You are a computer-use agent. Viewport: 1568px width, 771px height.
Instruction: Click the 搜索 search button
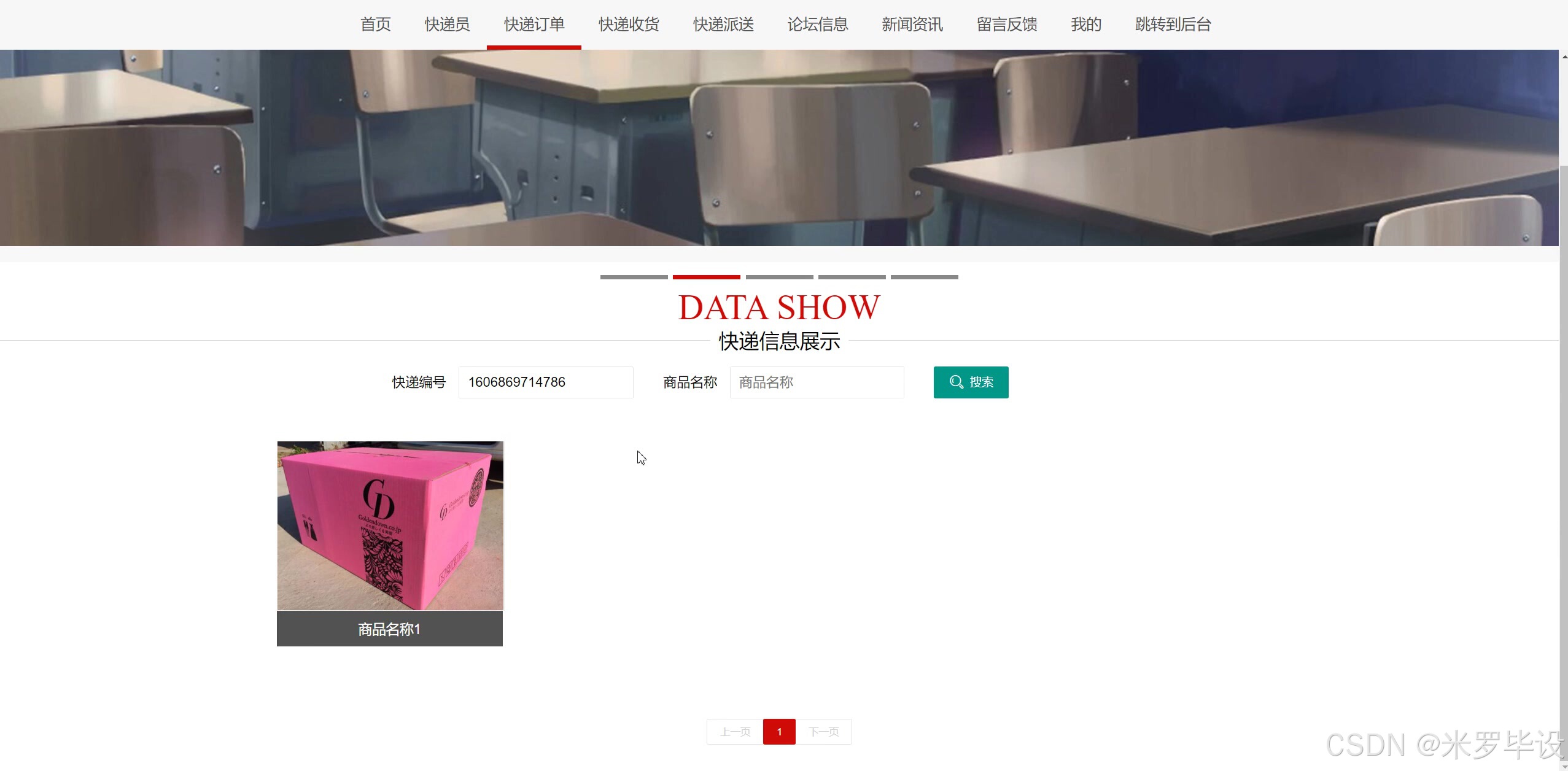click(x=971, y=382)
